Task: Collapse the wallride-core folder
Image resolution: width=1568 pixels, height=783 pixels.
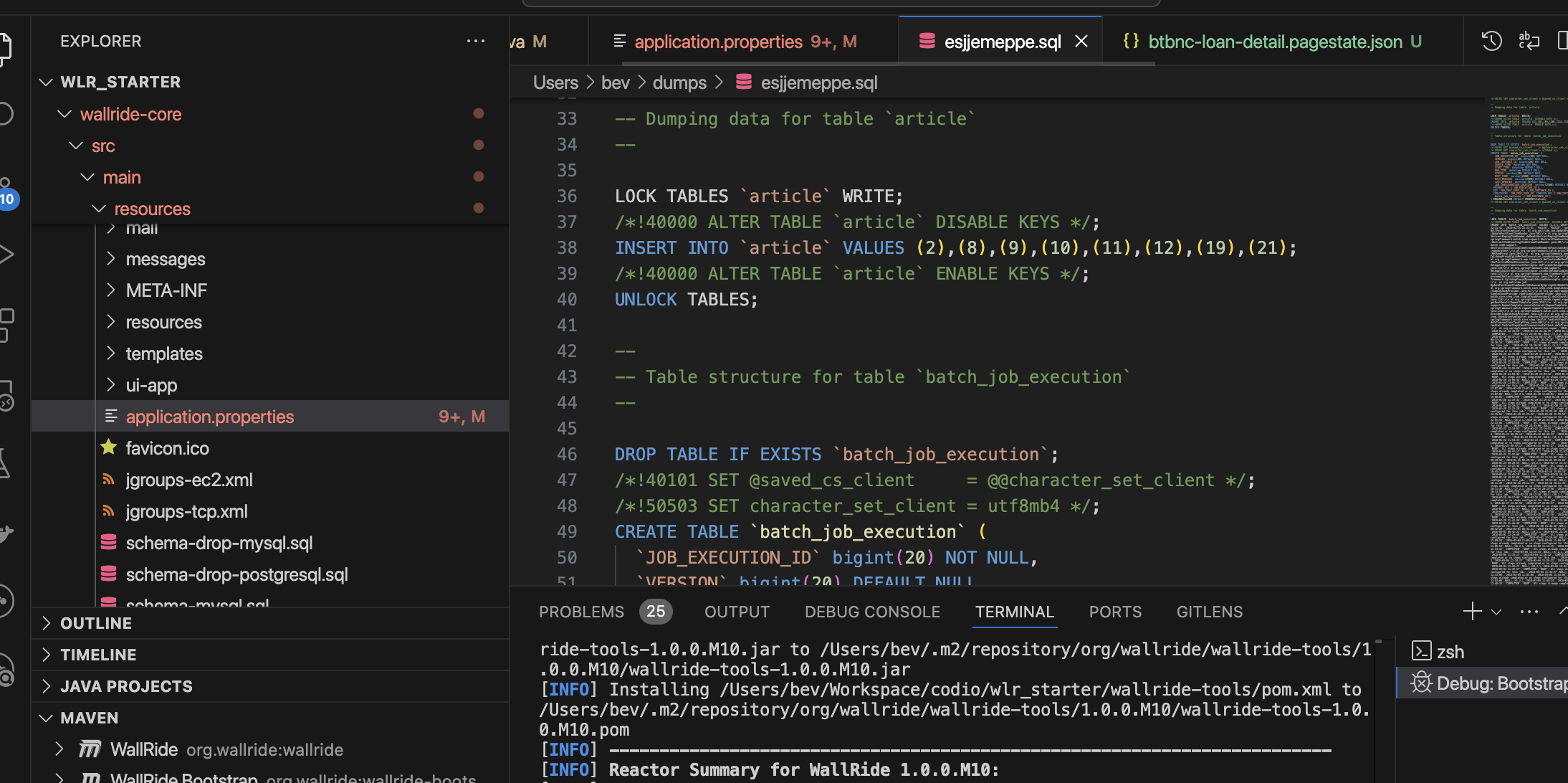Action: tap(65, 113)
